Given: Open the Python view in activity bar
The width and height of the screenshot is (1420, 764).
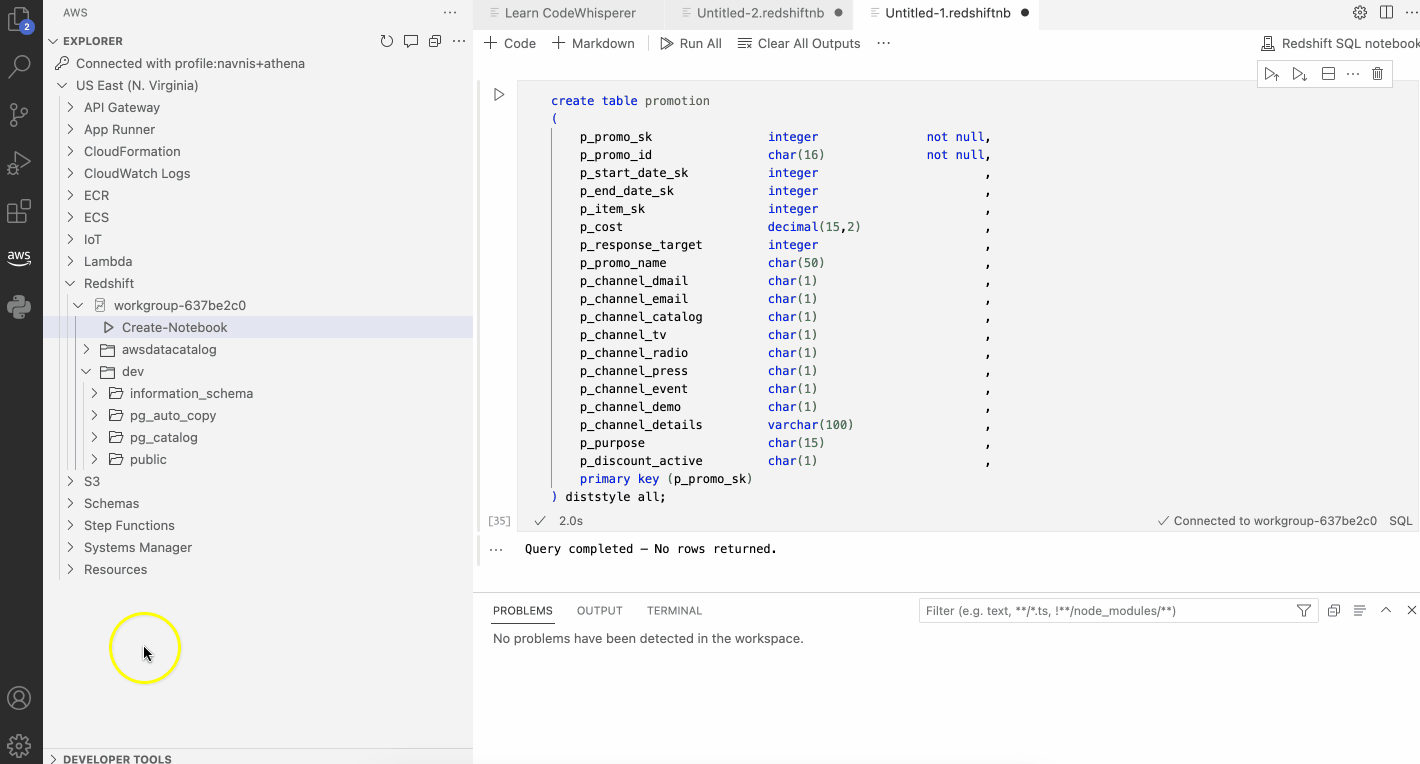Looking at the screenshot, I should [19, 307].
